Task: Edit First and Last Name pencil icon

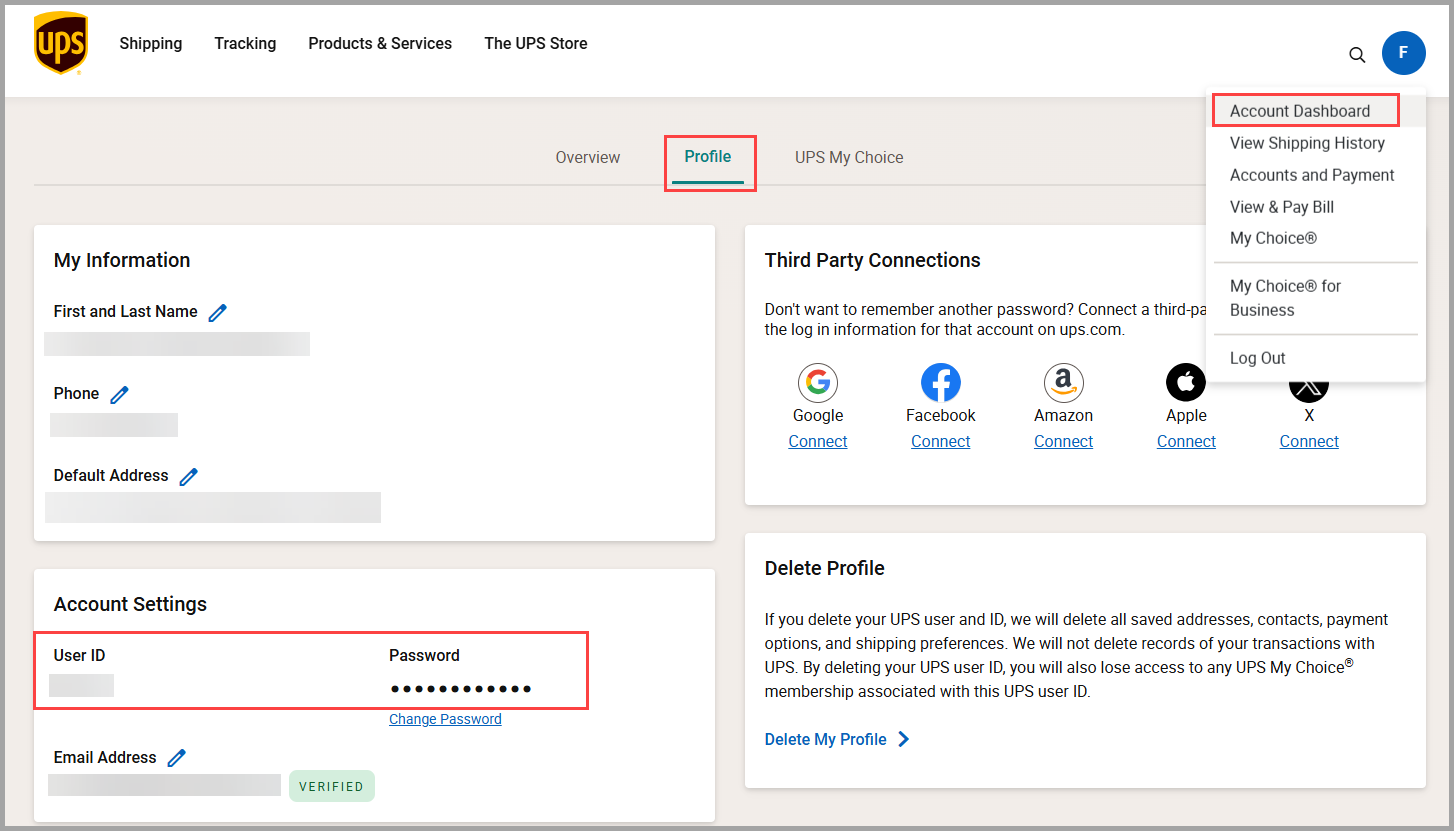Action: coord(217,313)
